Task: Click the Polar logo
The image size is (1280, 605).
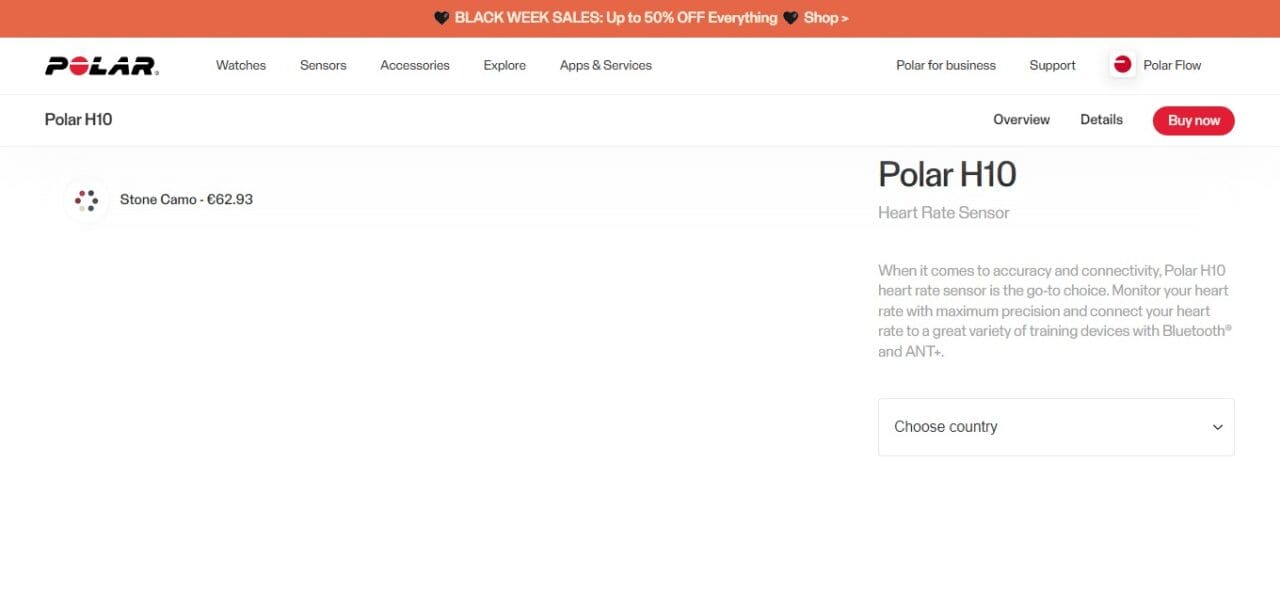Action: (101, 66)
